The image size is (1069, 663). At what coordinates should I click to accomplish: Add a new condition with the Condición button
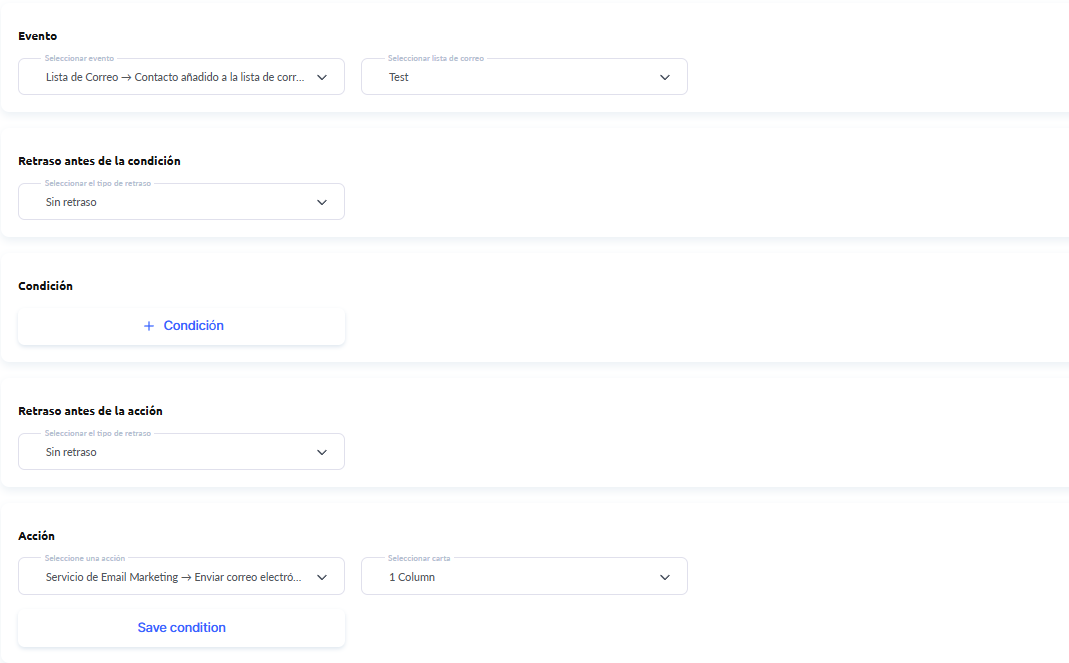point(193,326)
